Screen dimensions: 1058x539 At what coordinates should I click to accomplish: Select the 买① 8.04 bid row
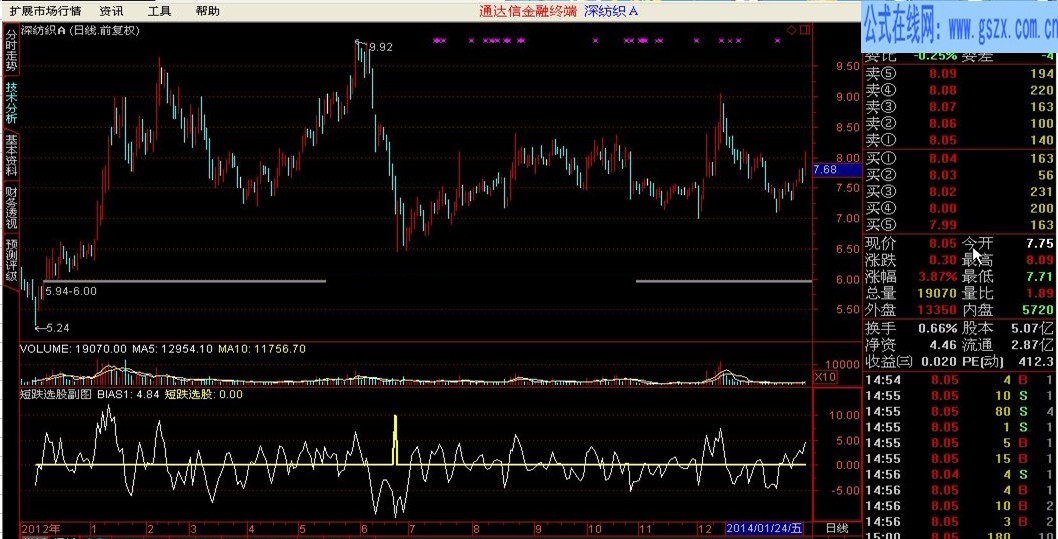coord(959,159)
